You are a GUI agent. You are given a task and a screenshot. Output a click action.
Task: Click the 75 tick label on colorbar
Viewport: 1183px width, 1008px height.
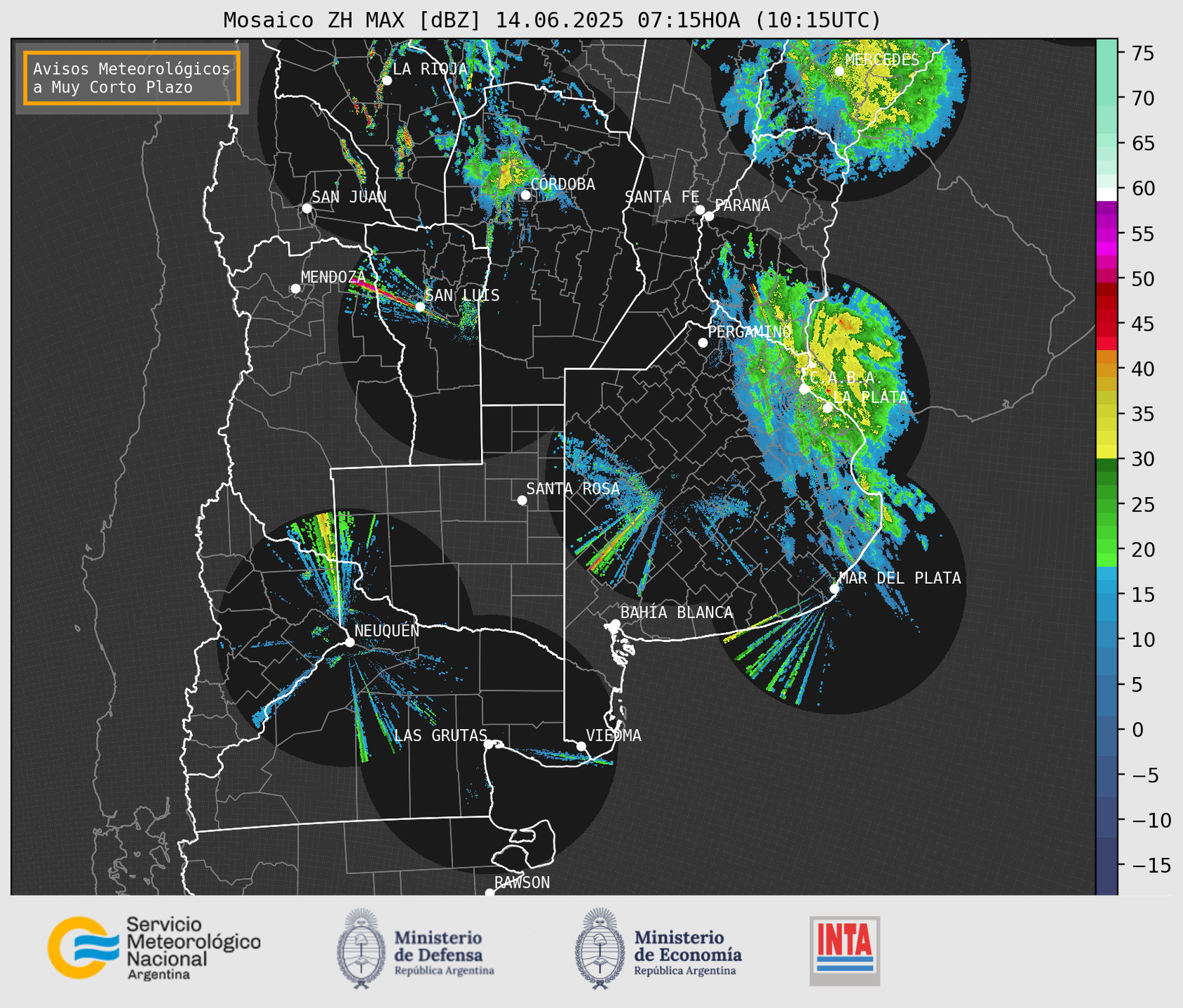(x=1142, y=53)
